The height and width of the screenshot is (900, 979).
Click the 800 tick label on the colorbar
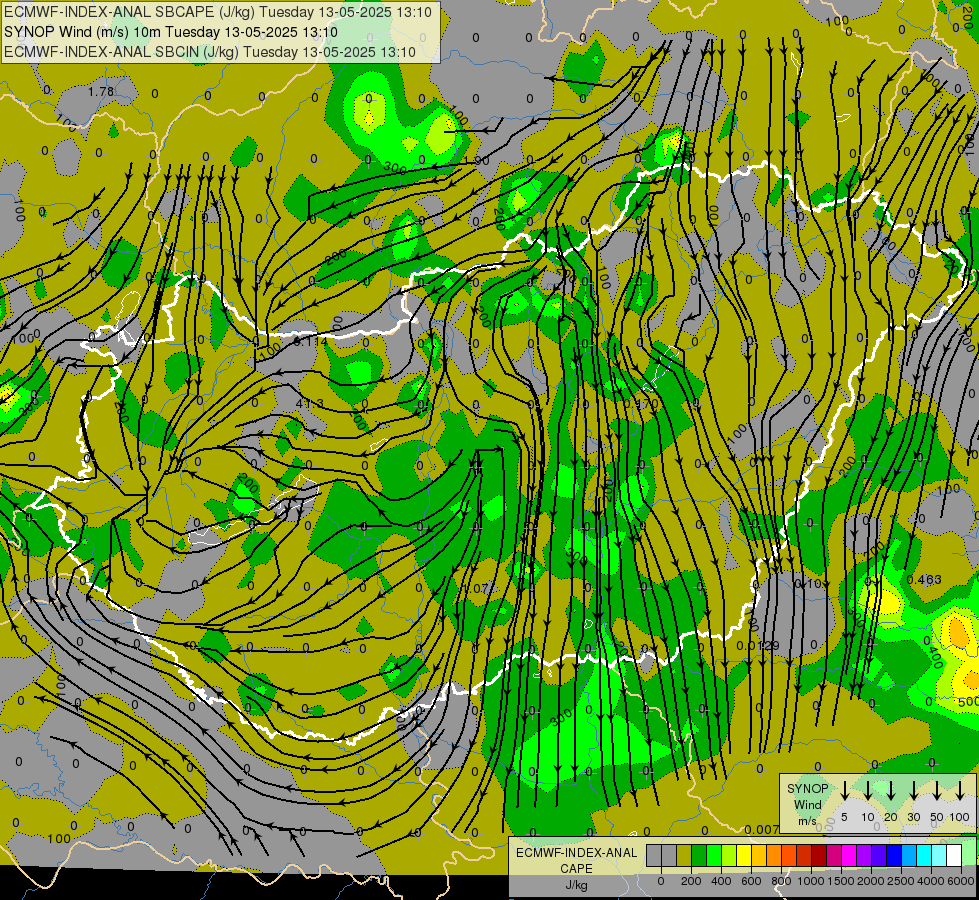781,881
